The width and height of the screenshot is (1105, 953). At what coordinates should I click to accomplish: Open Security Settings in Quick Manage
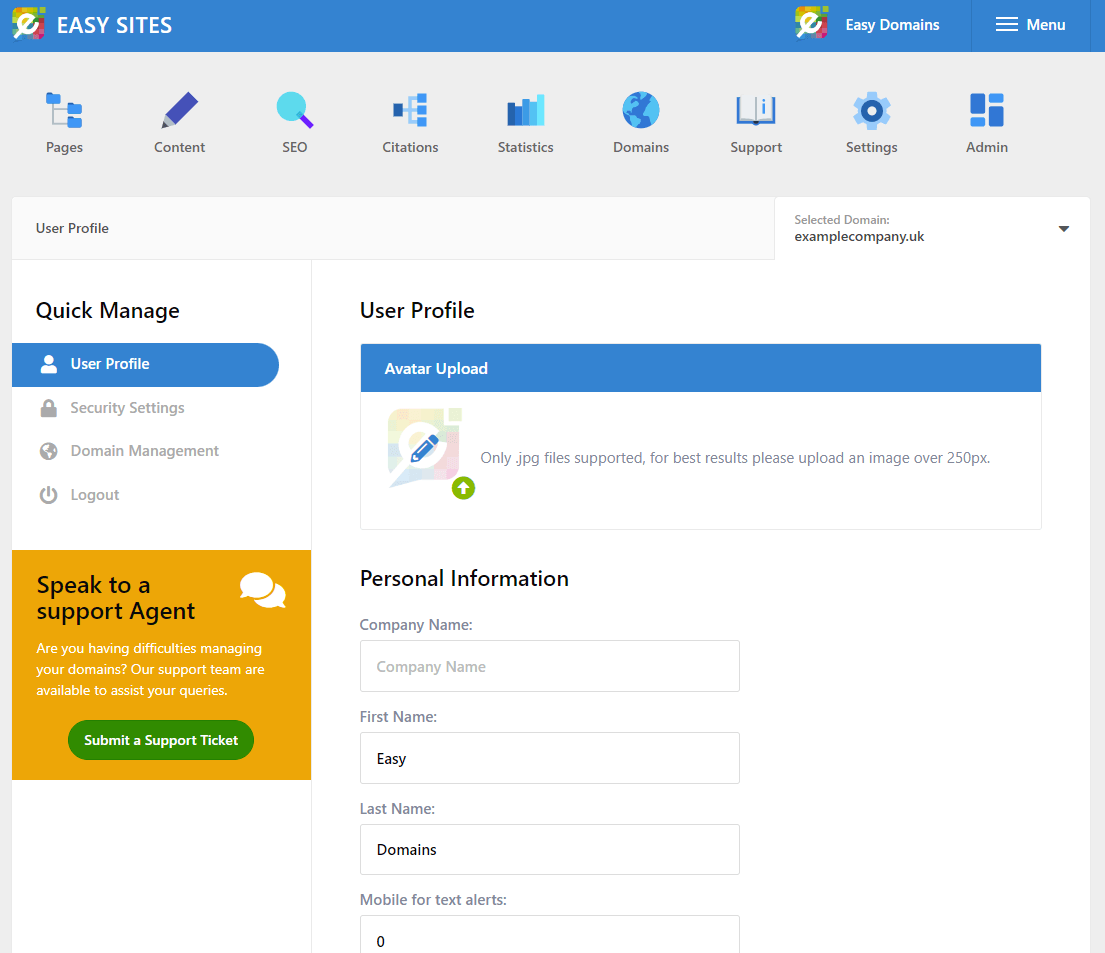[x=127, y=408]
